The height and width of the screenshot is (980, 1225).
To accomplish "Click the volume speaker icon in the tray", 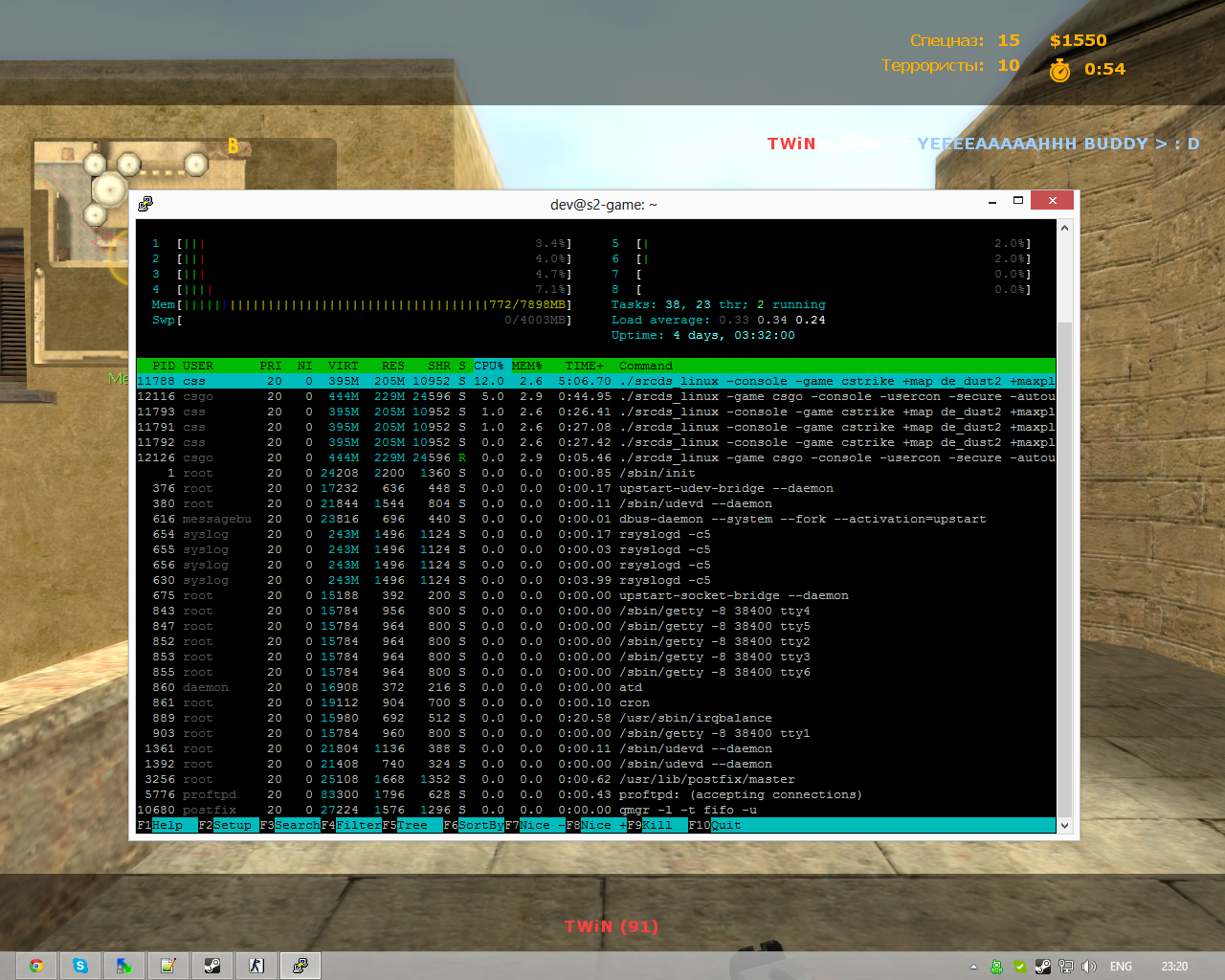I will tap(1088, 967).
